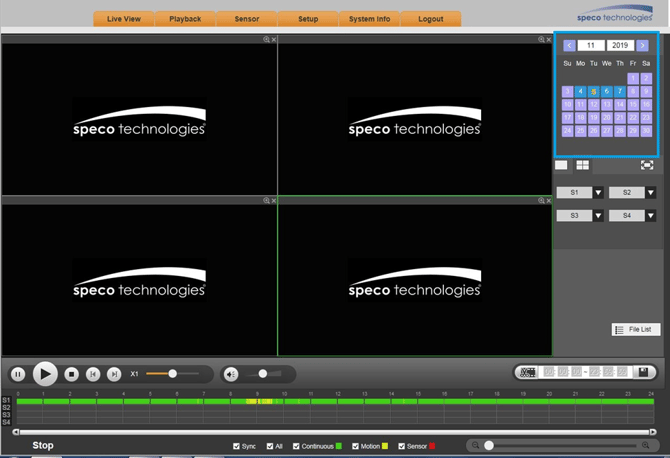Open the Setup tab
This screenshot has height=458, width=670.
point(308,19)
